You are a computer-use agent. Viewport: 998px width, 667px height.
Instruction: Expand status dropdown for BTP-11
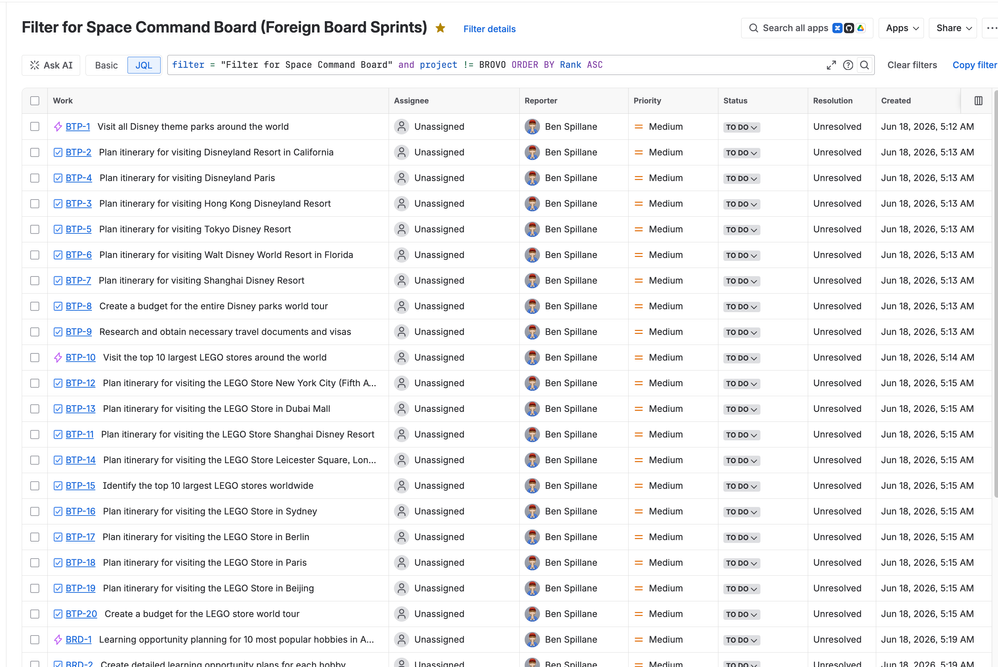(x=741, y=435)
